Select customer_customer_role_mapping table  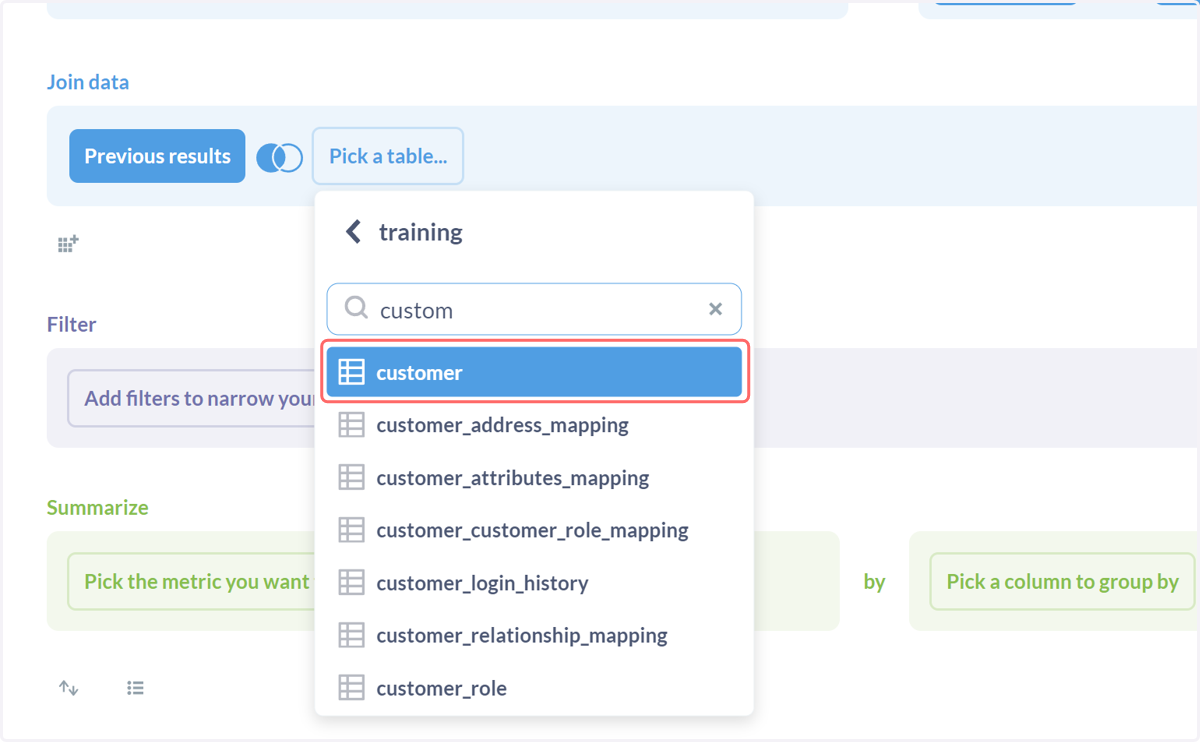point(534,530)
